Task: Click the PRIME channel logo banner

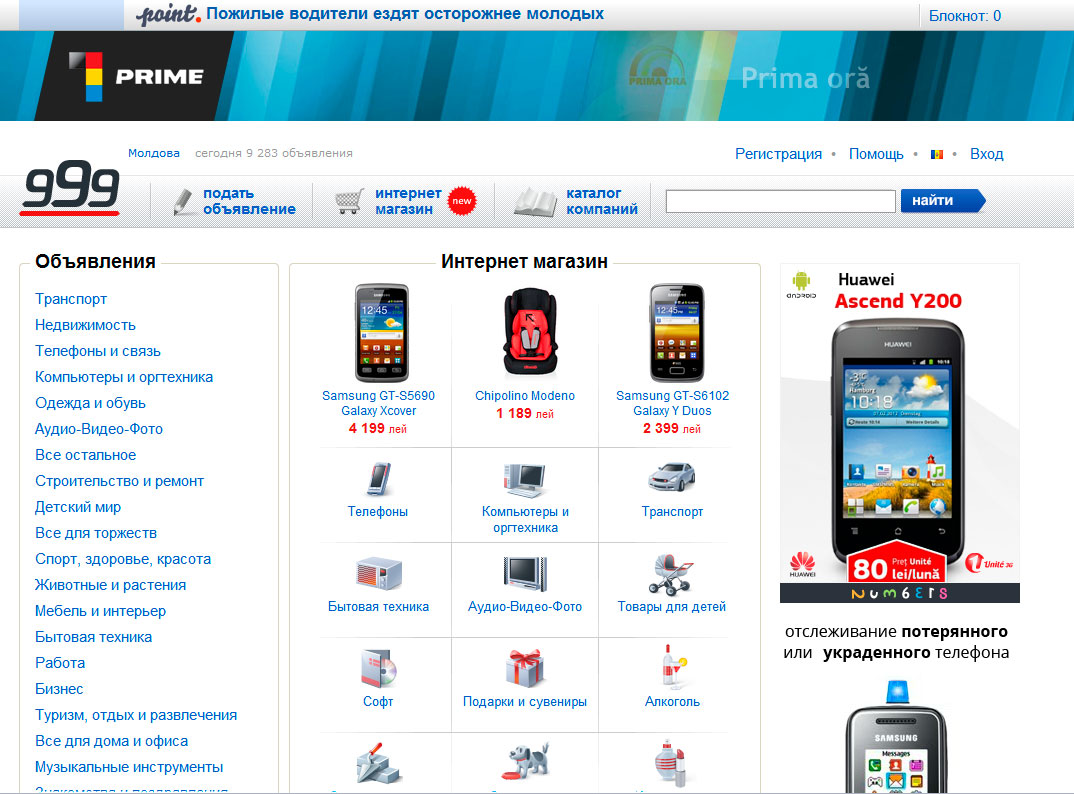Action: (x=134, y=76)
